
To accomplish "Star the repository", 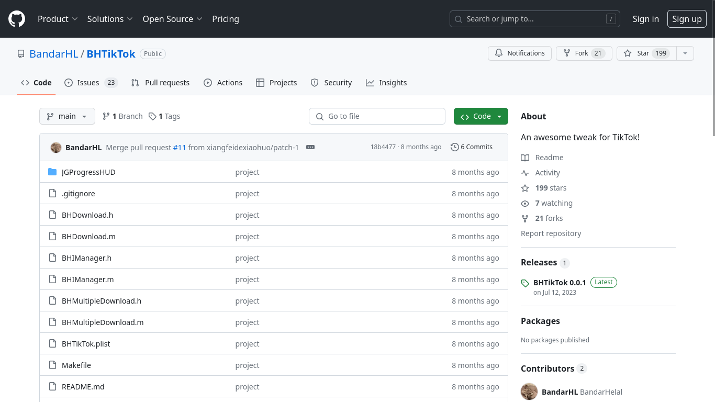I will point(646,53).
